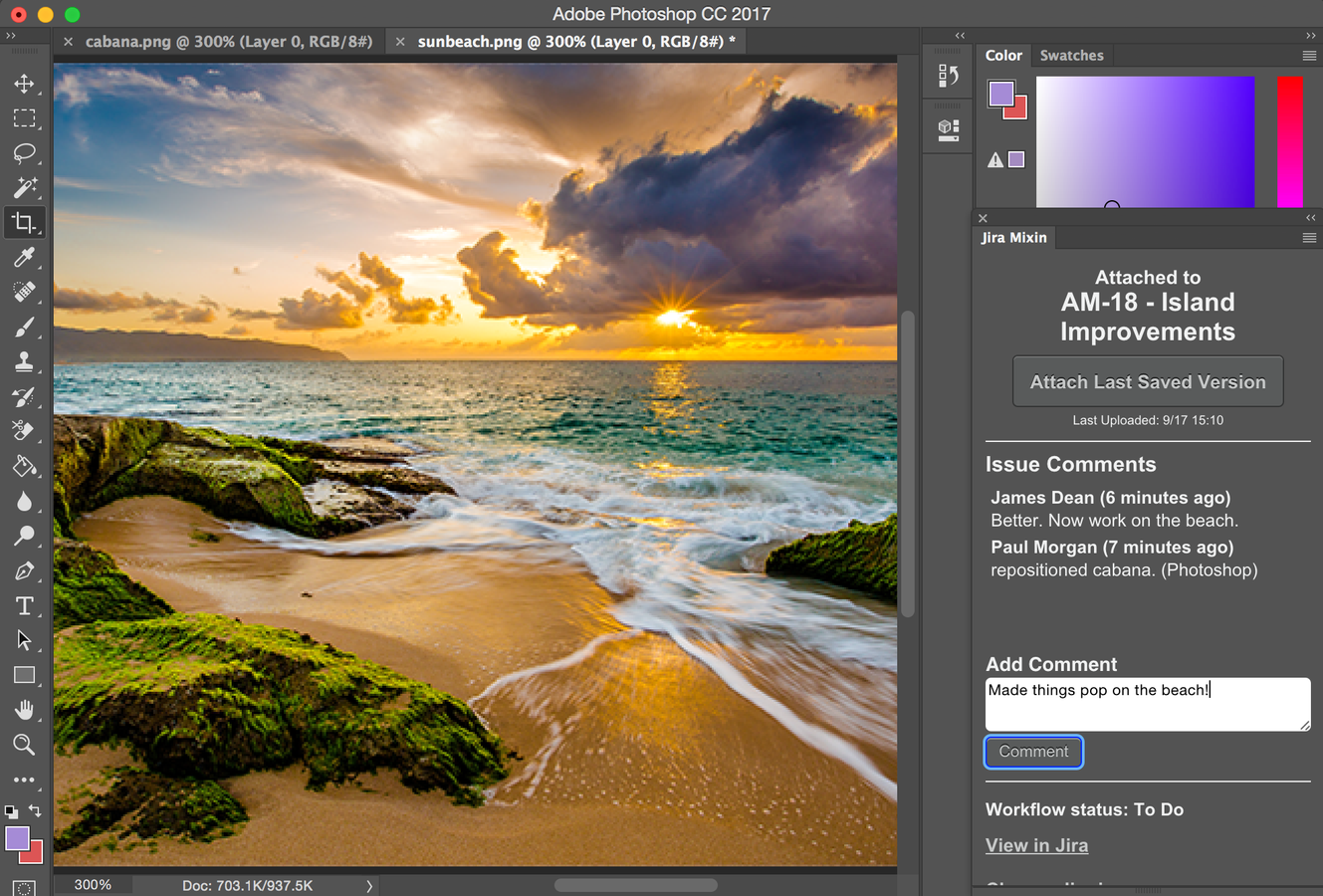Close the sunbeach.png document tab
This screenshot has height=896, width=1323.
click(x=400, y=42)
